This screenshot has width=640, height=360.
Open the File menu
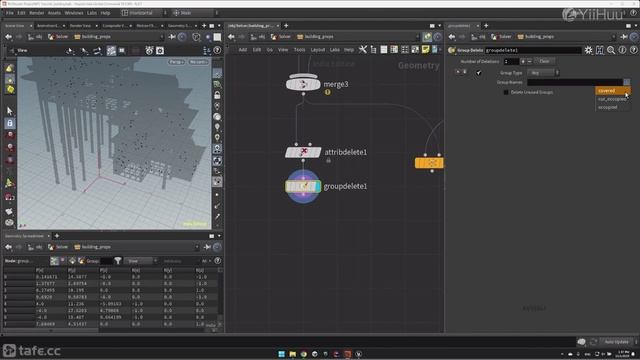(x=9, y=13)
